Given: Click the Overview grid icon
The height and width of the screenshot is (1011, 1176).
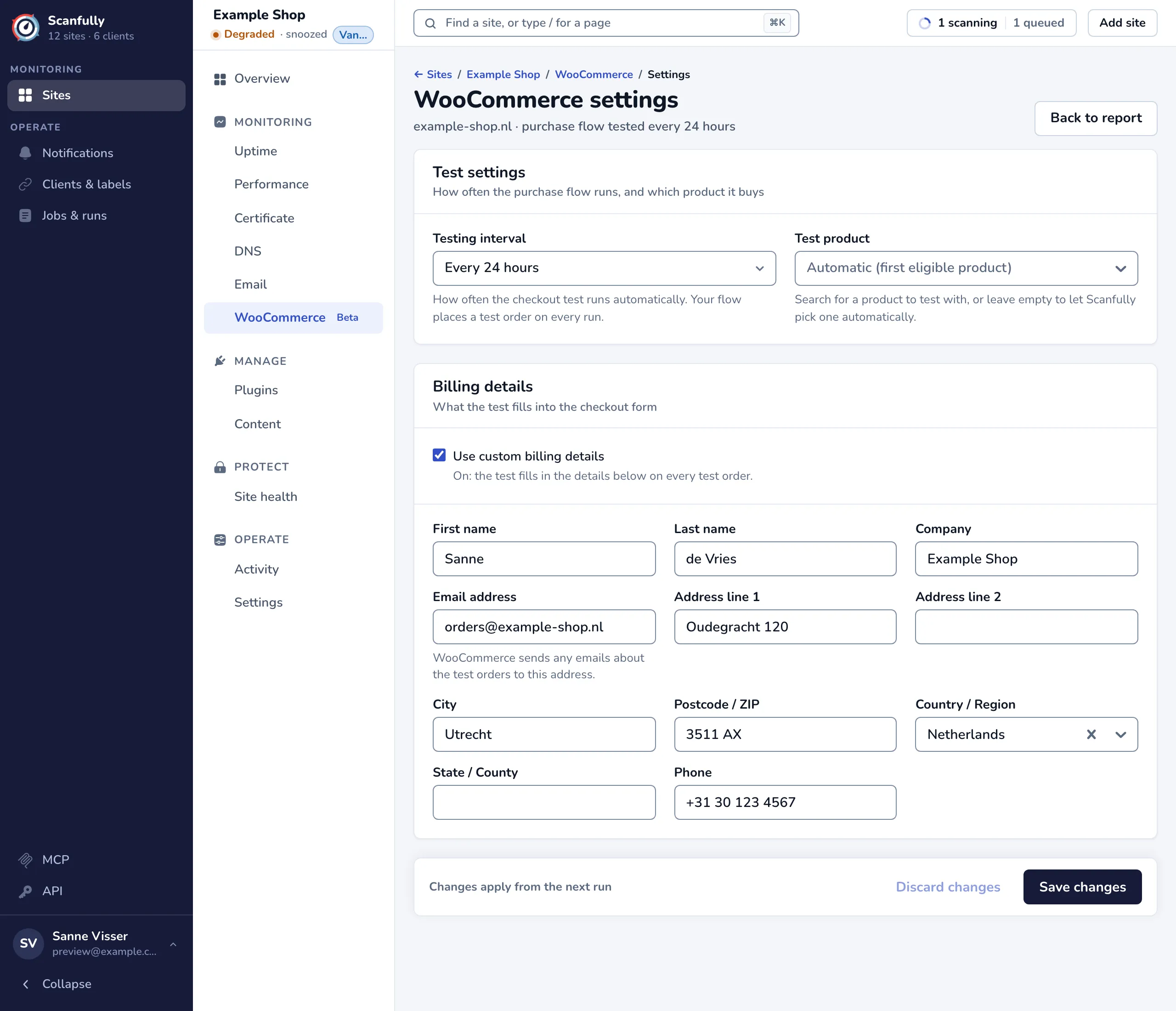Looking at the screenshot, I should click(220, 79).
